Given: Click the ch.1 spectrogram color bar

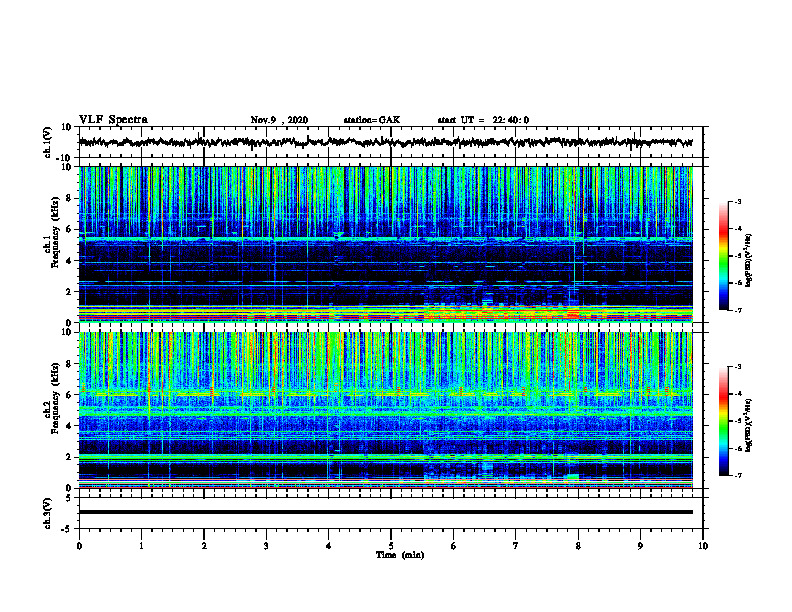Looking at the screenshot, I should coord(723,255).
